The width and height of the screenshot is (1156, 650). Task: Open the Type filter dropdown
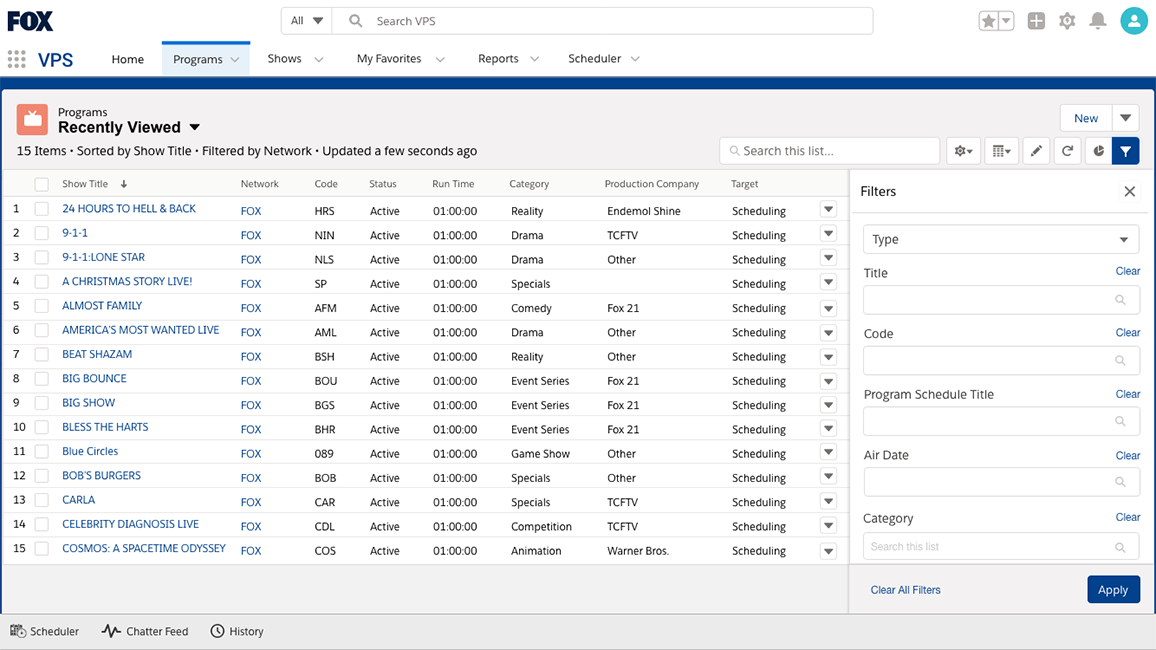click(x=1001, y=239)
